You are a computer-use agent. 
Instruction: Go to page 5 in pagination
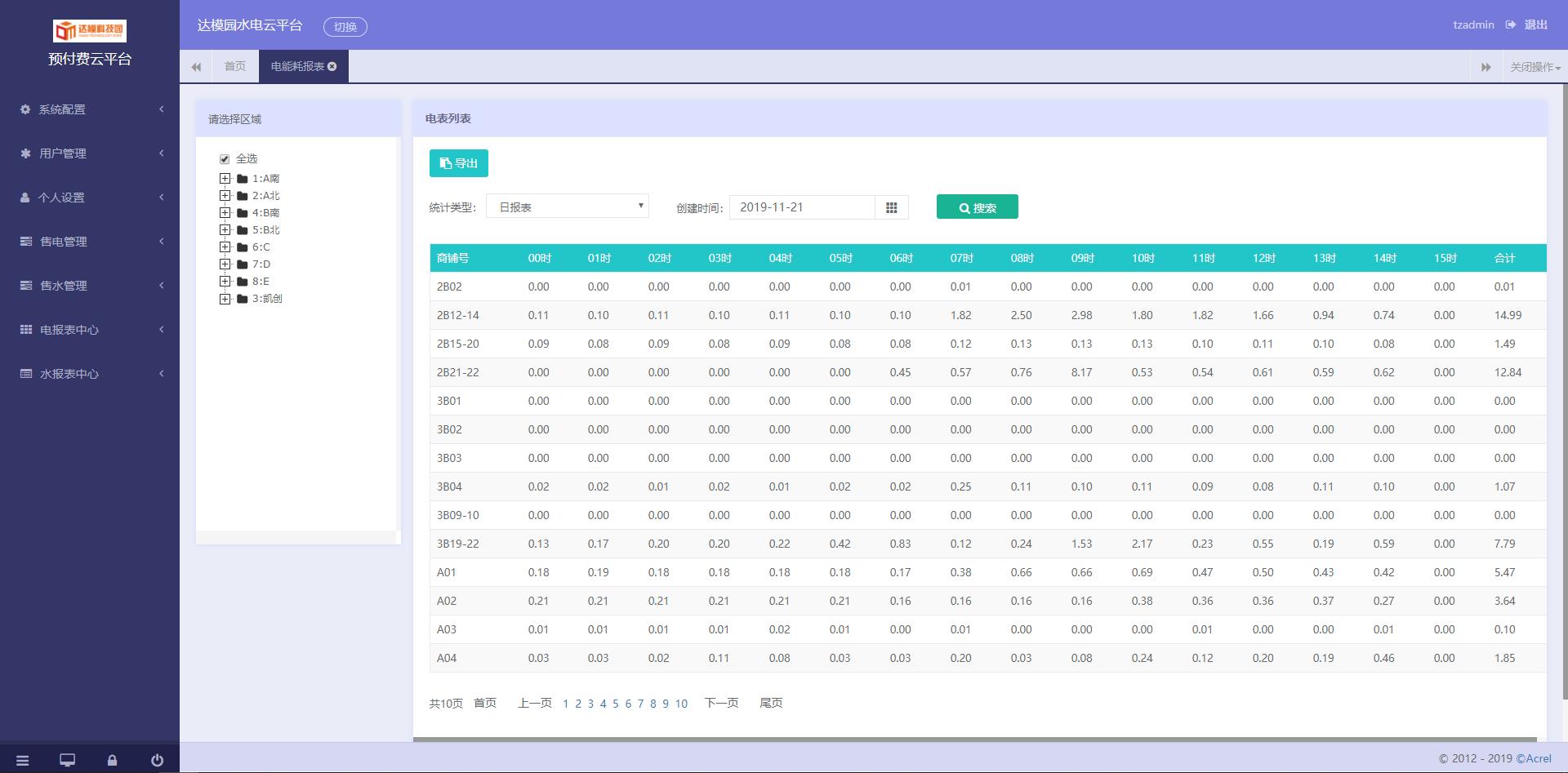tap(616, 704)
